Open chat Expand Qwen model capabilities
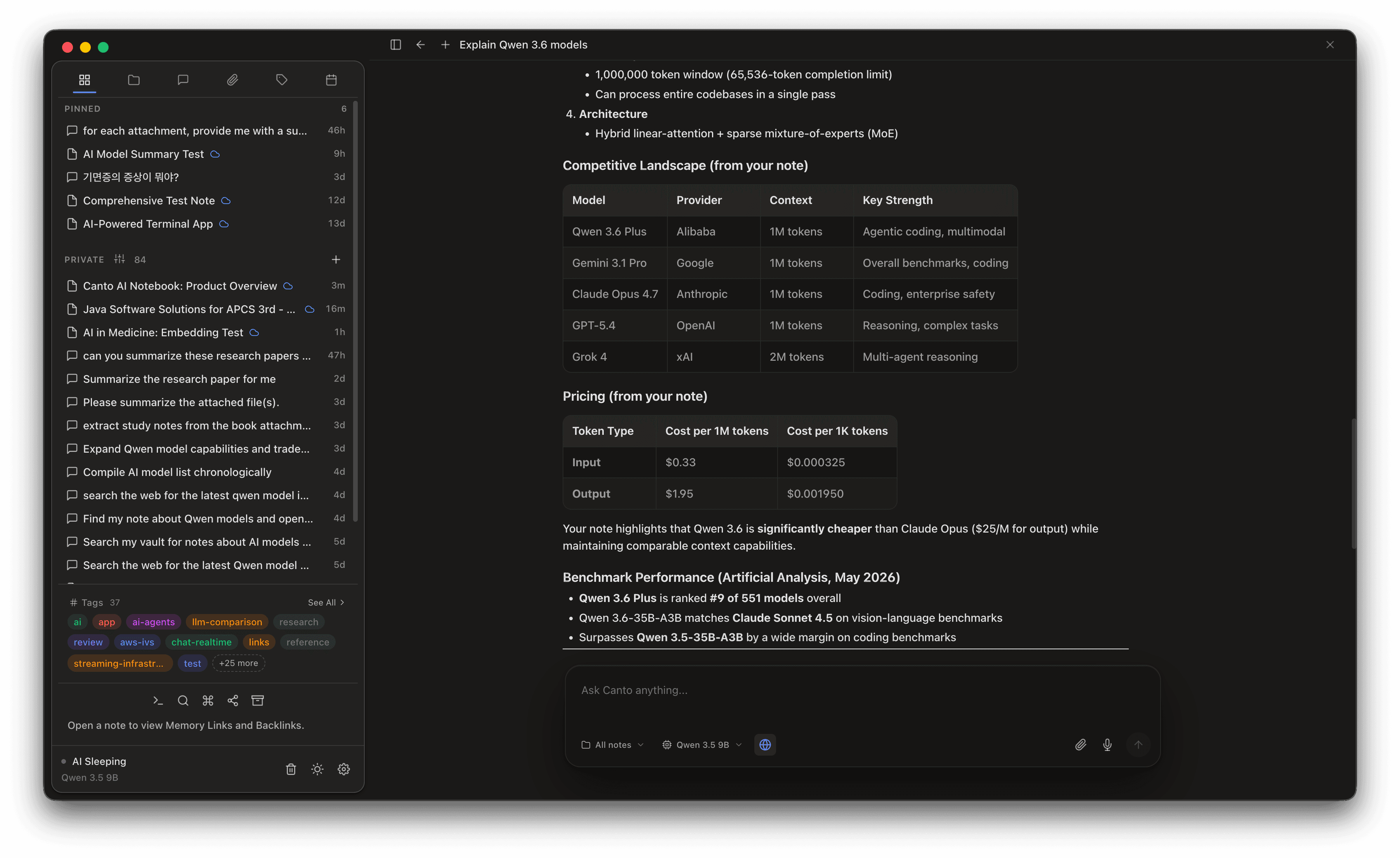This screenshot has width=1400, height=858. pos(205,449)
